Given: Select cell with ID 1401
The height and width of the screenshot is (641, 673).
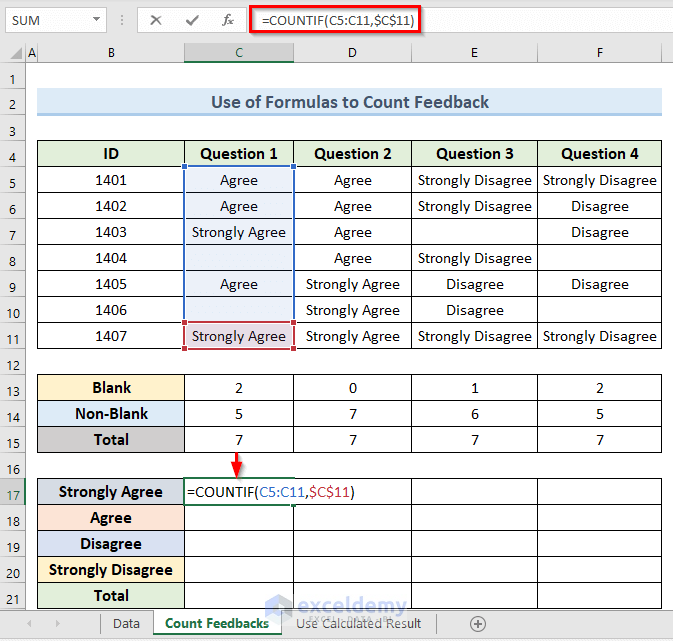Looking at the screenshot, I should 111,180.
